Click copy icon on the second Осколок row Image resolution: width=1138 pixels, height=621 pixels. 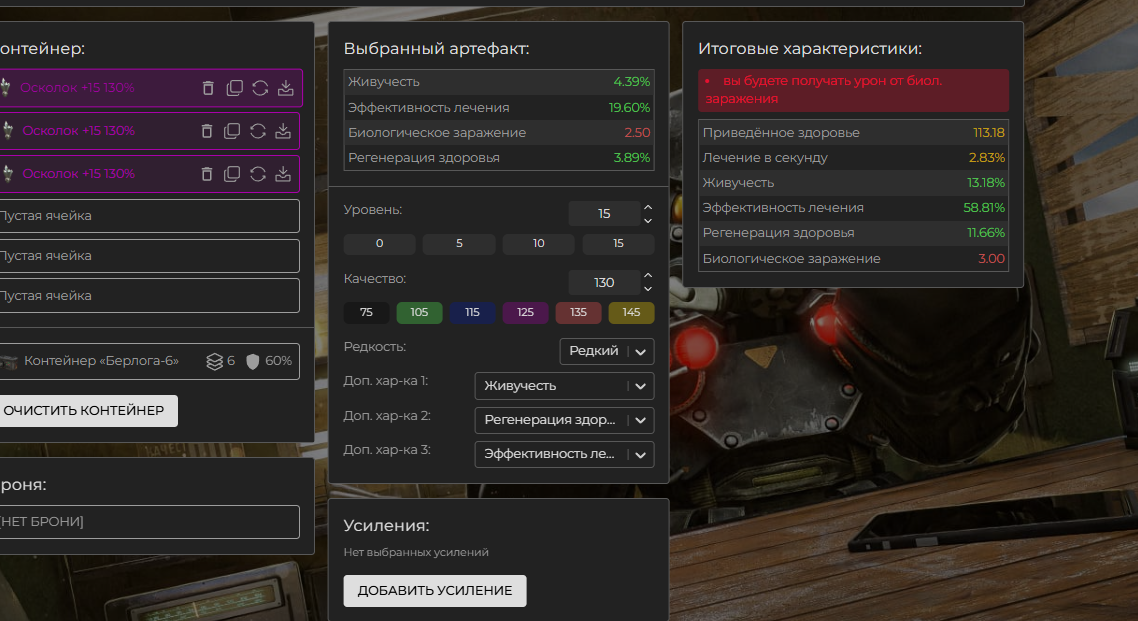point(232,131)
